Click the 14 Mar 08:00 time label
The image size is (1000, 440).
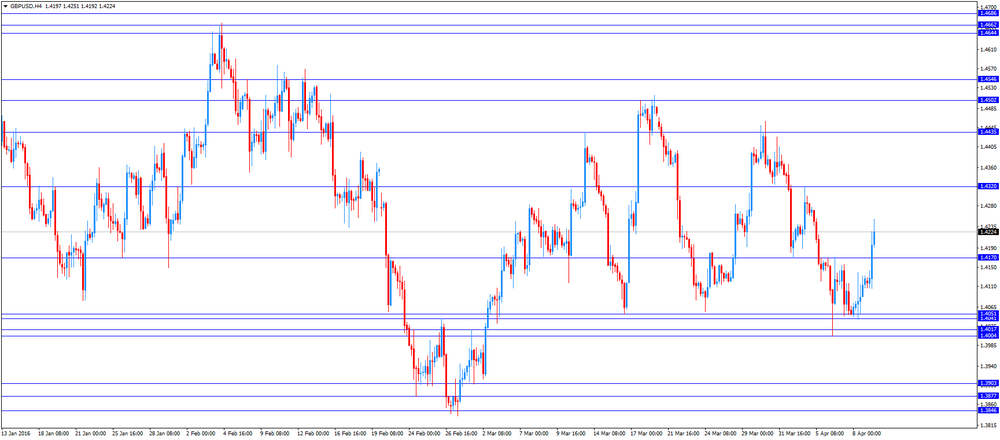[608, 432]
